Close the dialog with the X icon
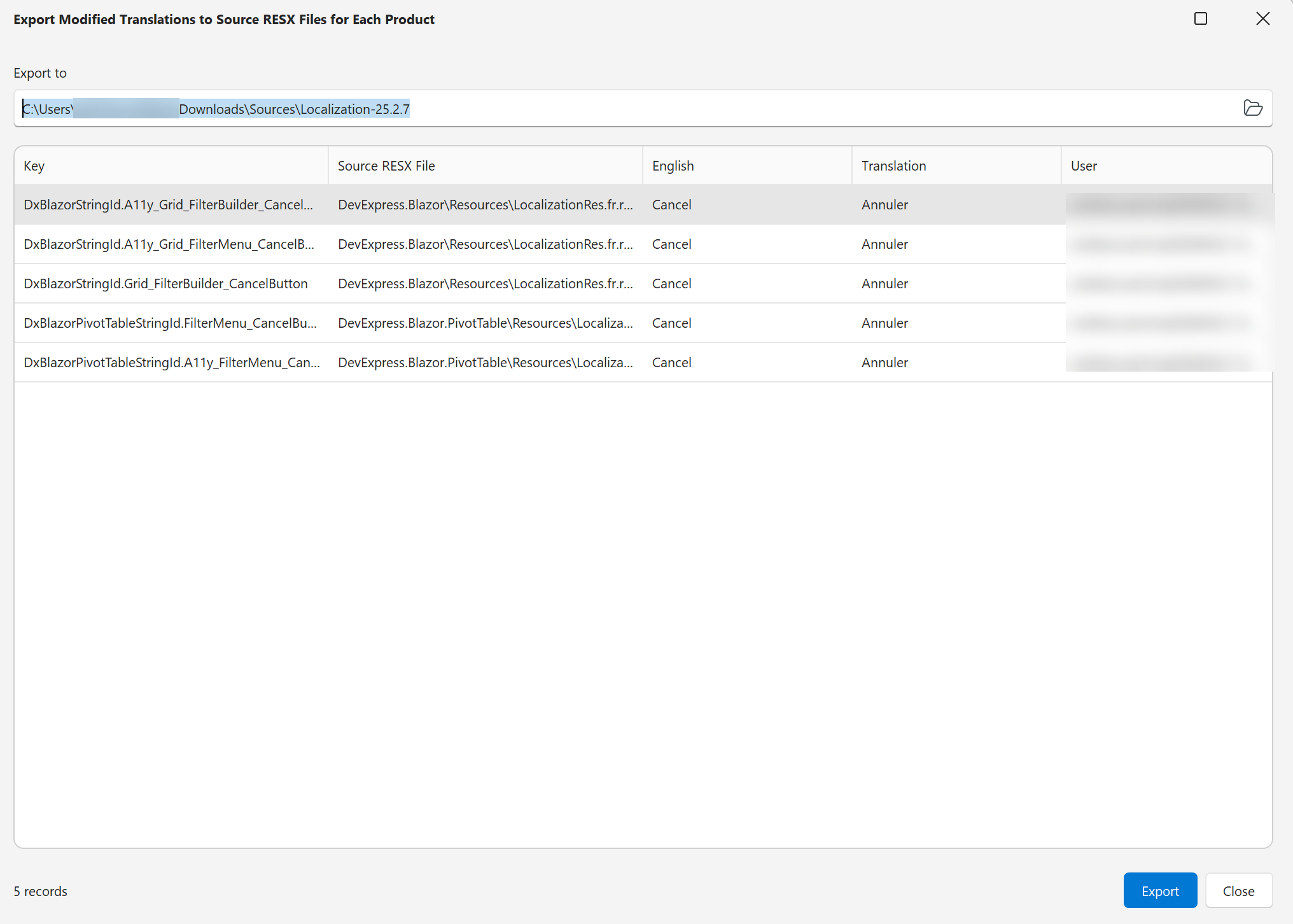The width and height of the screenshot is (1293, 924). pyautogui.click(x=1262, y=19)
